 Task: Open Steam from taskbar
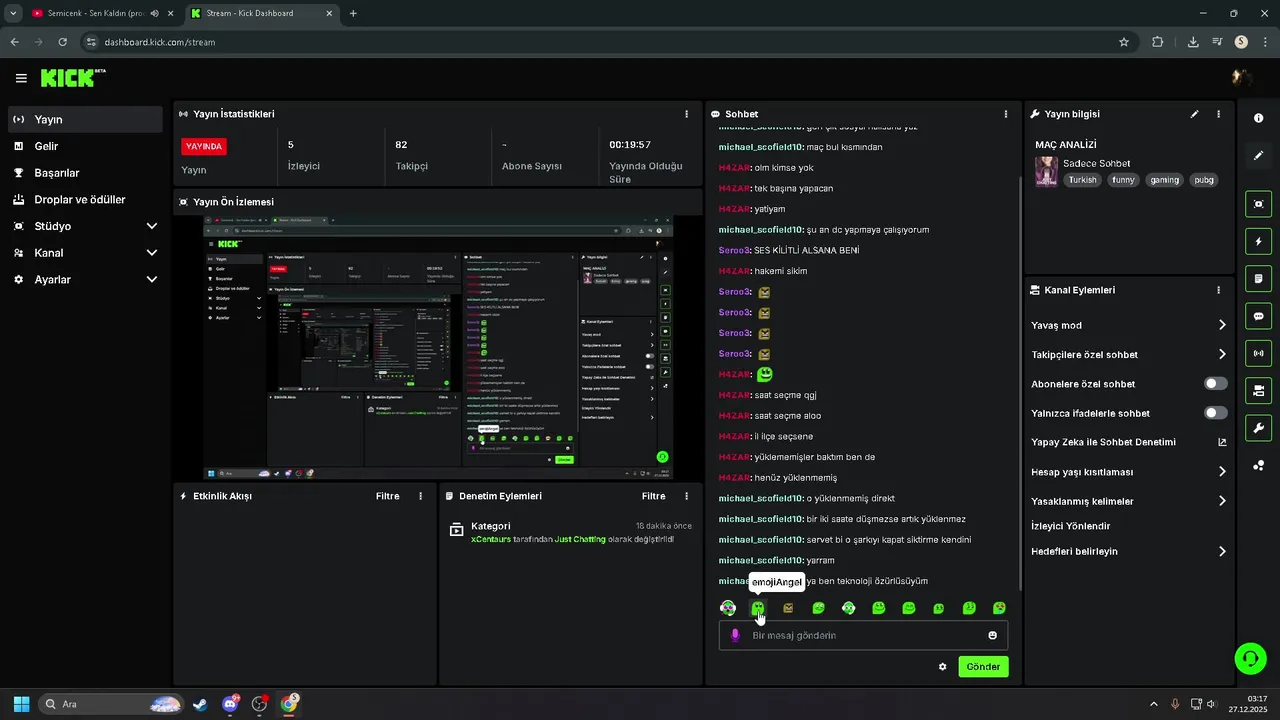coord(200,704)
